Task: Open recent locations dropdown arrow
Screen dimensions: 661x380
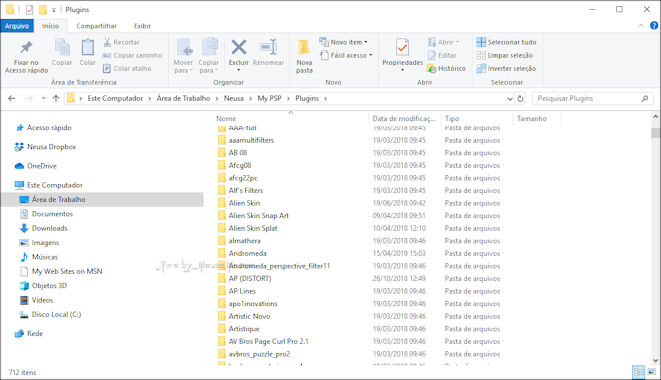Action: 43,98
